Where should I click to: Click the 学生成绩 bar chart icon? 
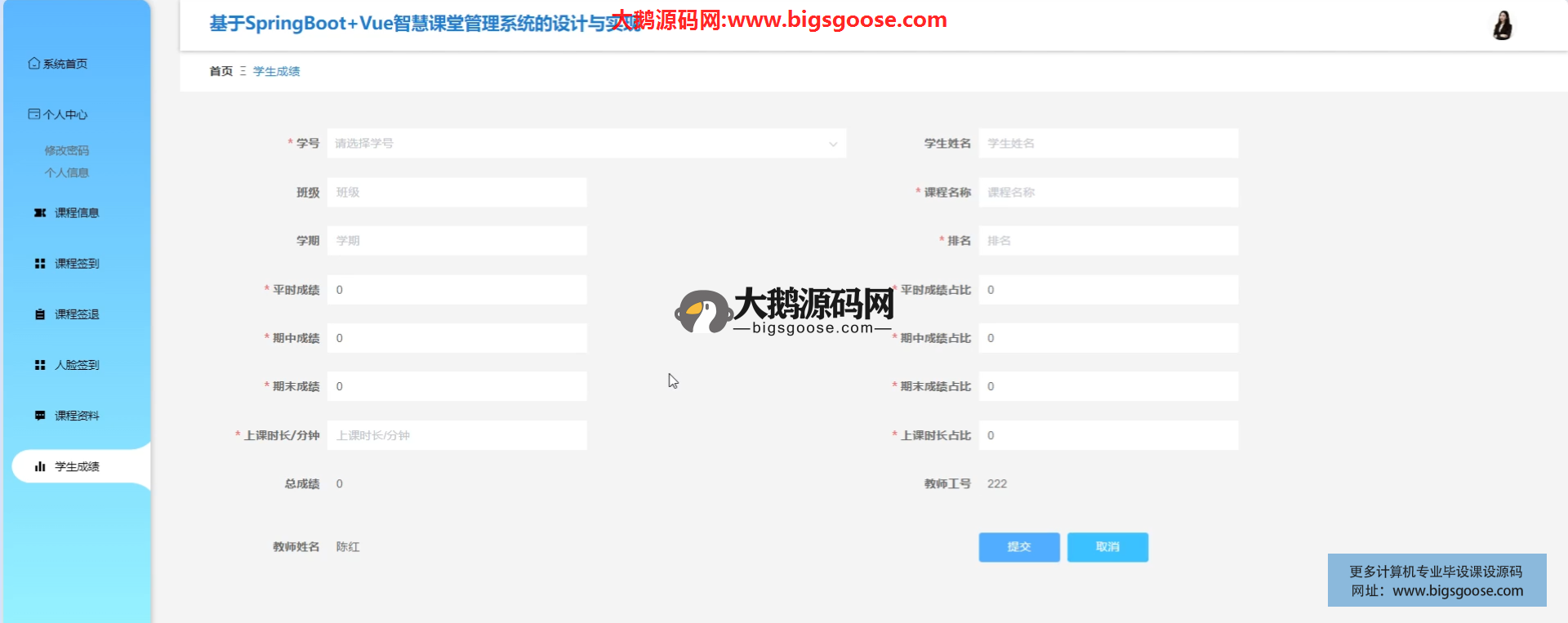(39, 467)
